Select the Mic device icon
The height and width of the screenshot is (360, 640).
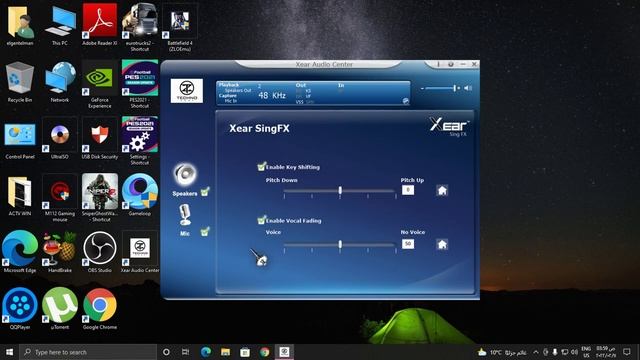[x=185, y=215]
